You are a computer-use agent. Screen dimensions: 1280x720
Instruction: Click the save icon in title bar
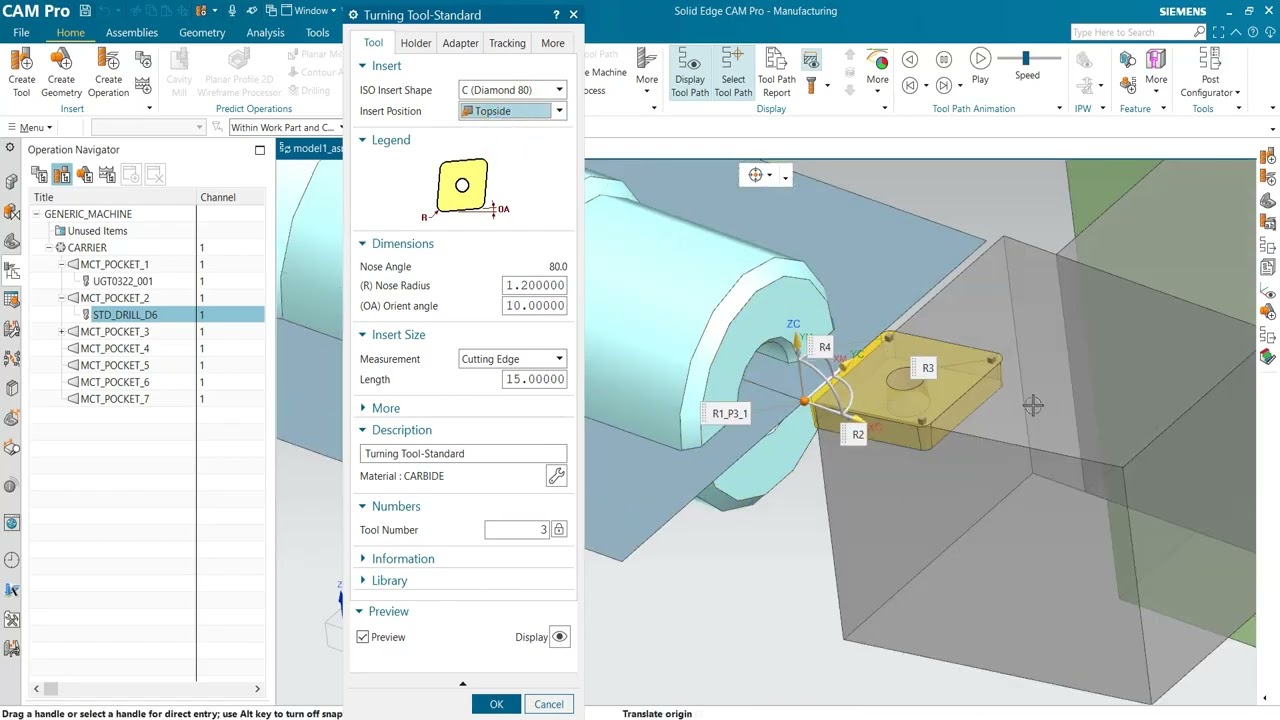pyautogui.click(x=85, y=11)
